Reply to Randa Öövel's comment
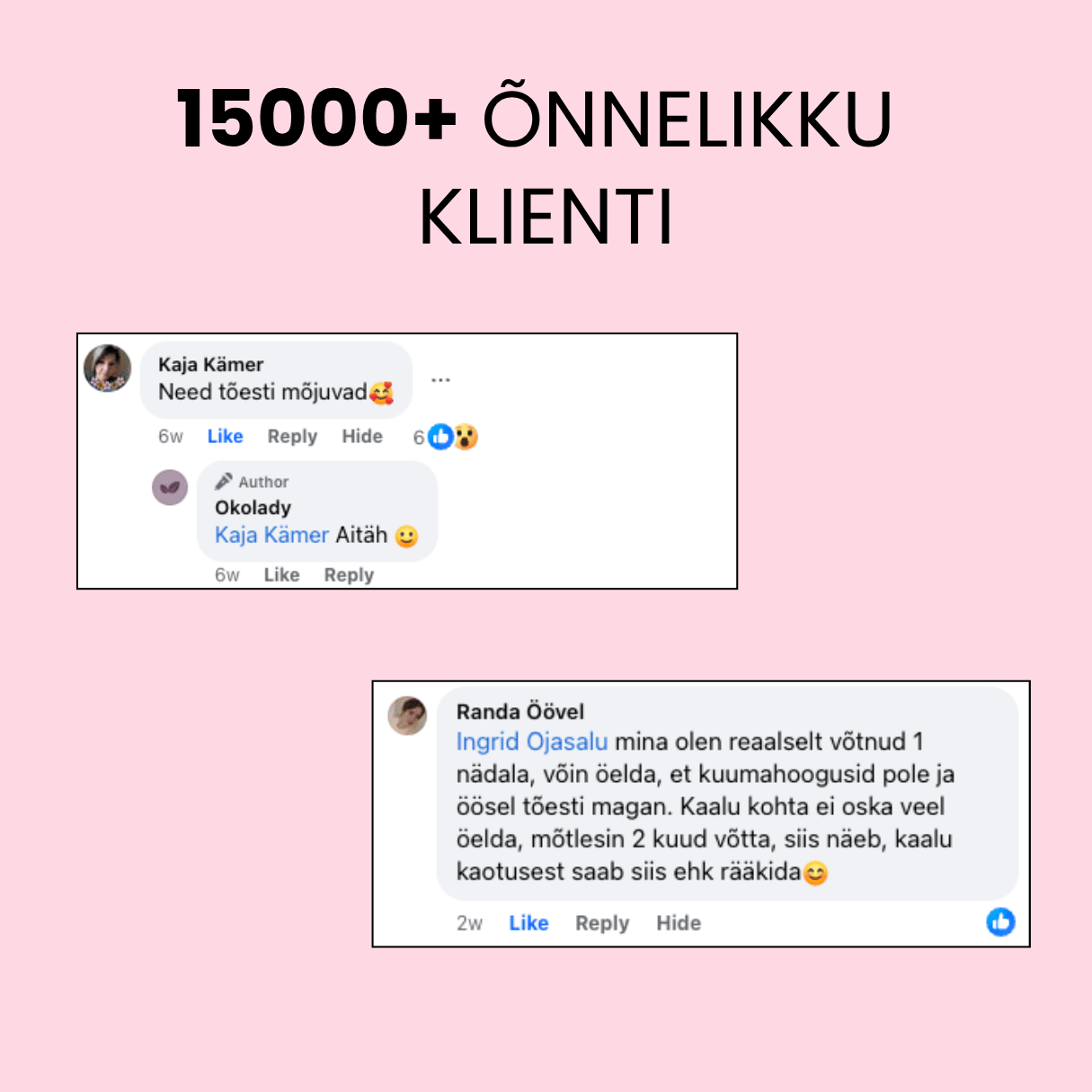 coord(602,923)
